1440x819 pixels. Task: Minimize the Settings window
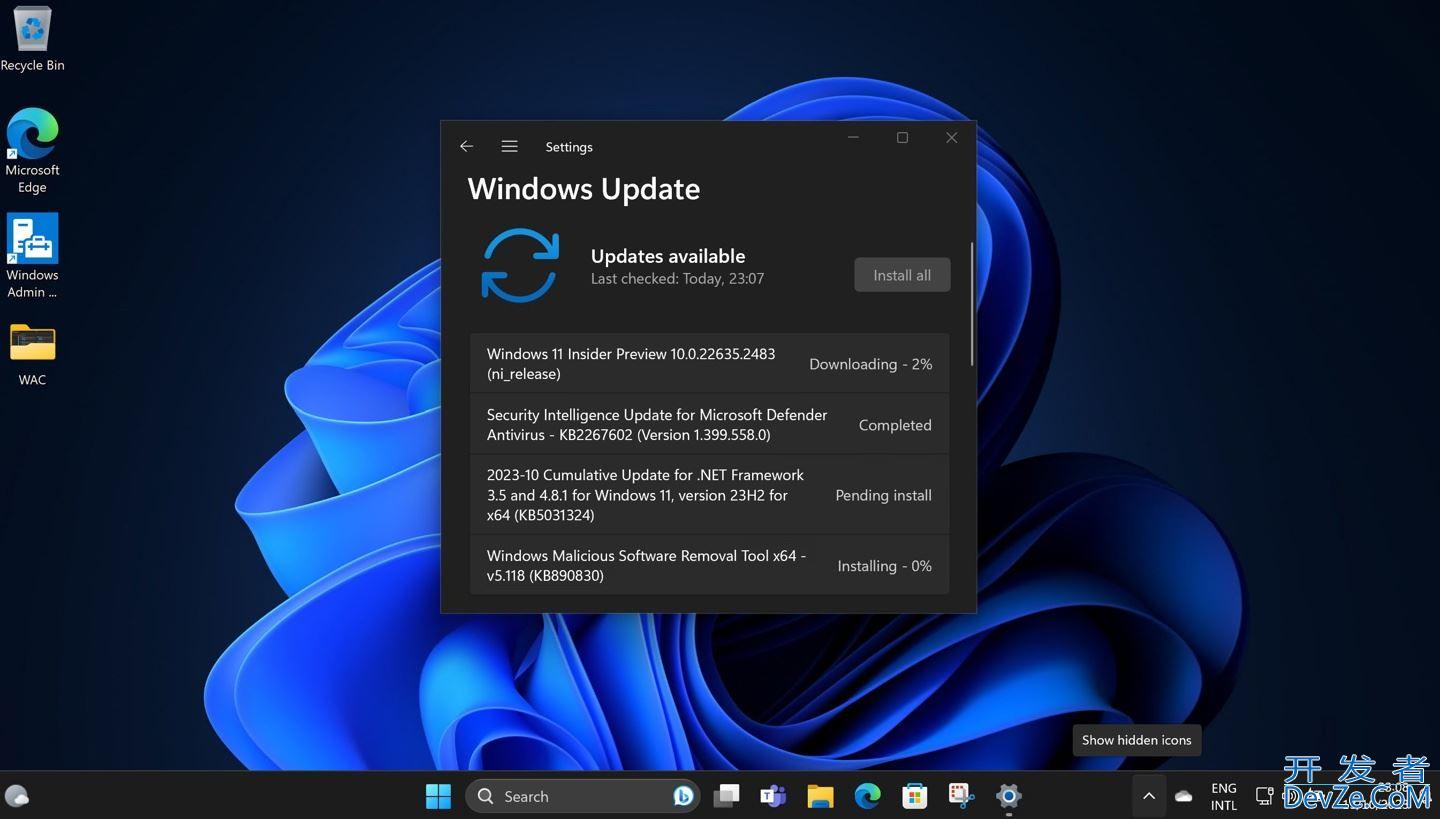point(853,138)
